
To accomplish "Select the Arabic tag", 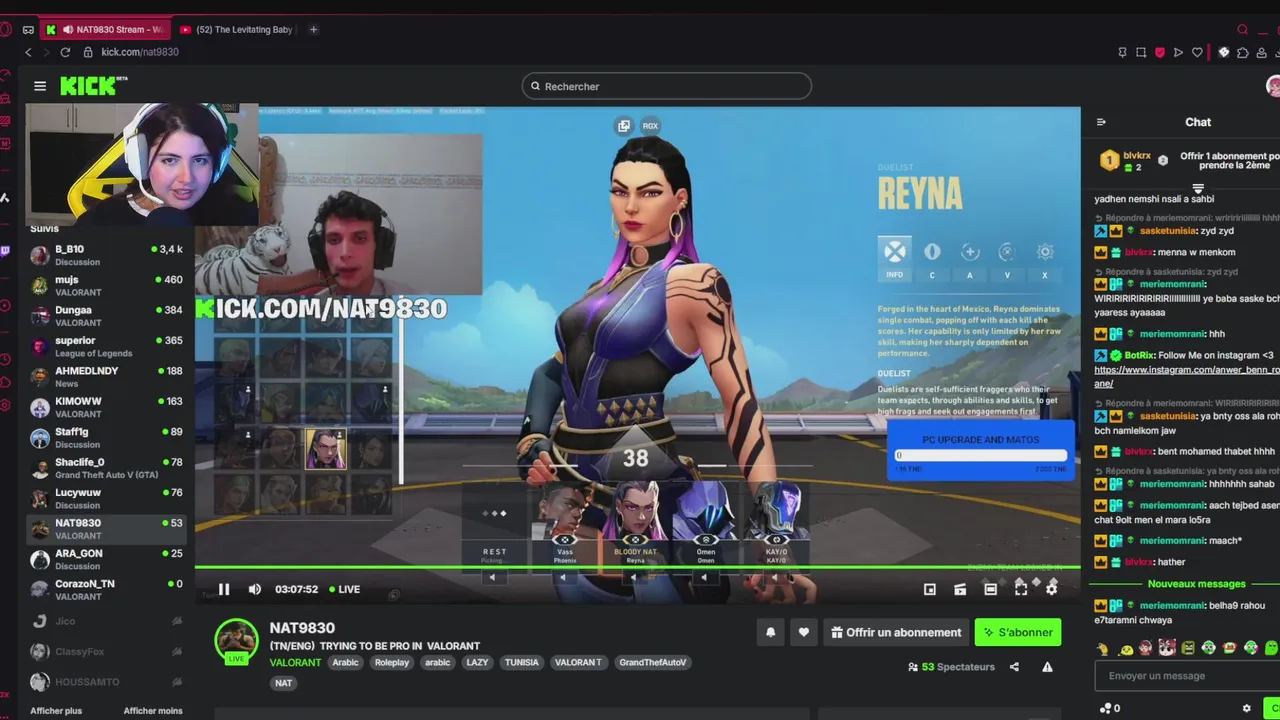I will coord(346,662).
